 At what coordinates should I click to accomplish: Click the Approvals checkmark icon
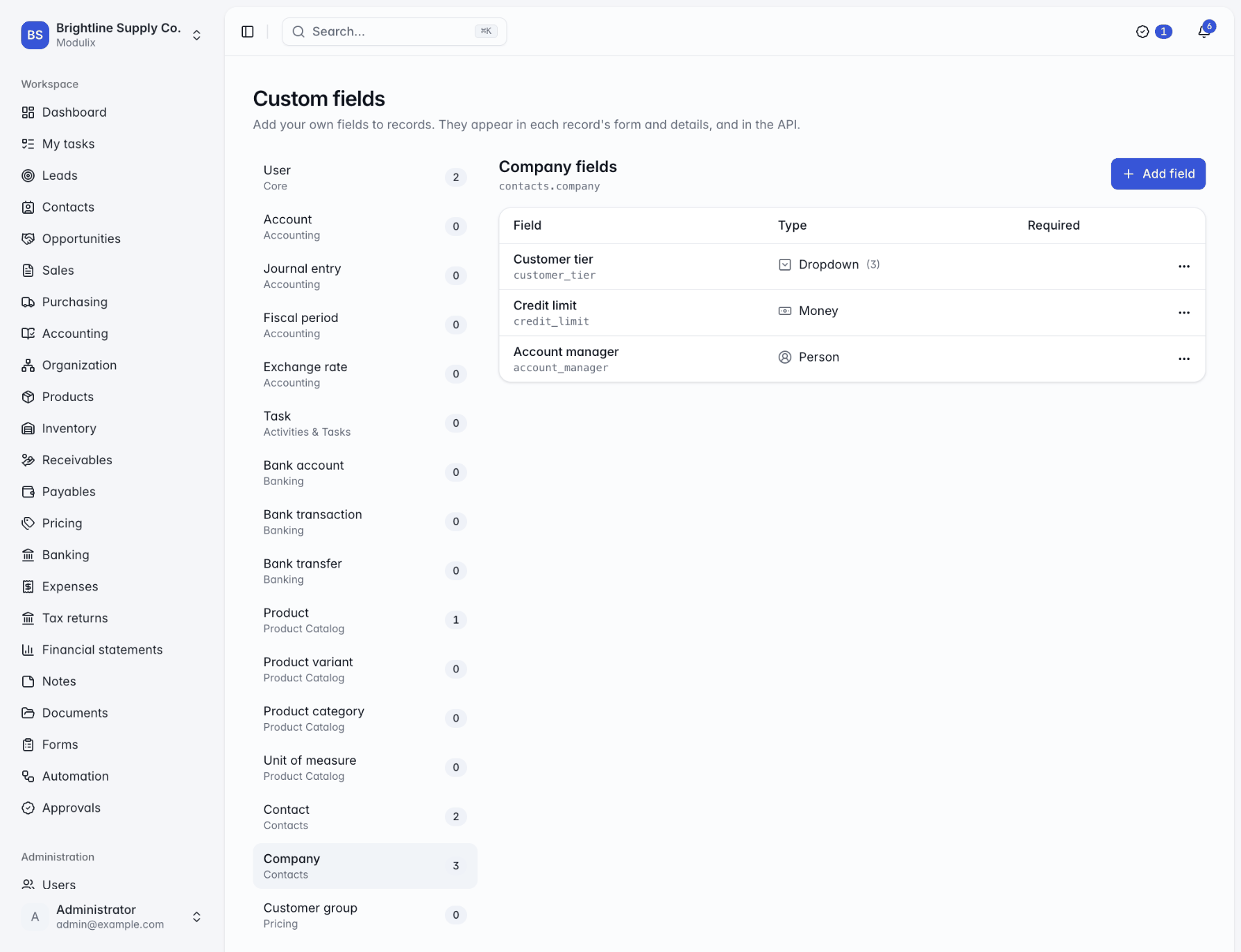point(28,808)
